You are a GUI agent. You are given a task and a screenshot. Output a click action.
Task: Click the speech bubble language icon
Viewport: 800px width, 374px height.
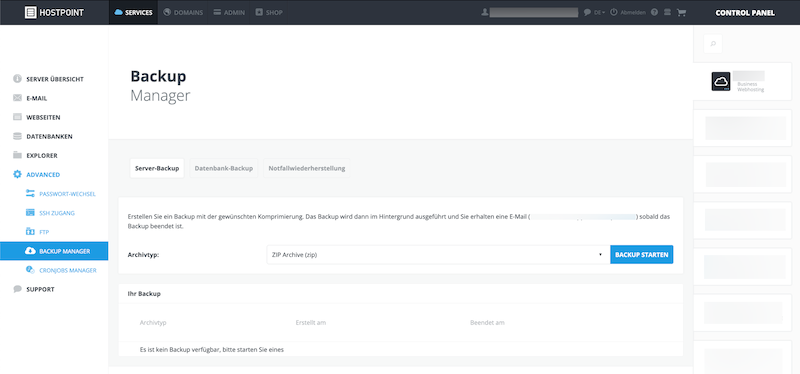(x=587, y=12)
